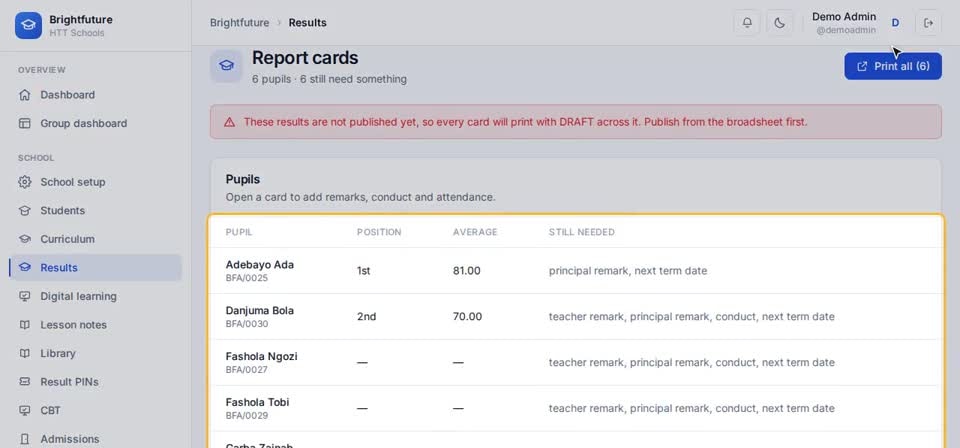Click the School setup gear icon

click(x=24, y=182)
